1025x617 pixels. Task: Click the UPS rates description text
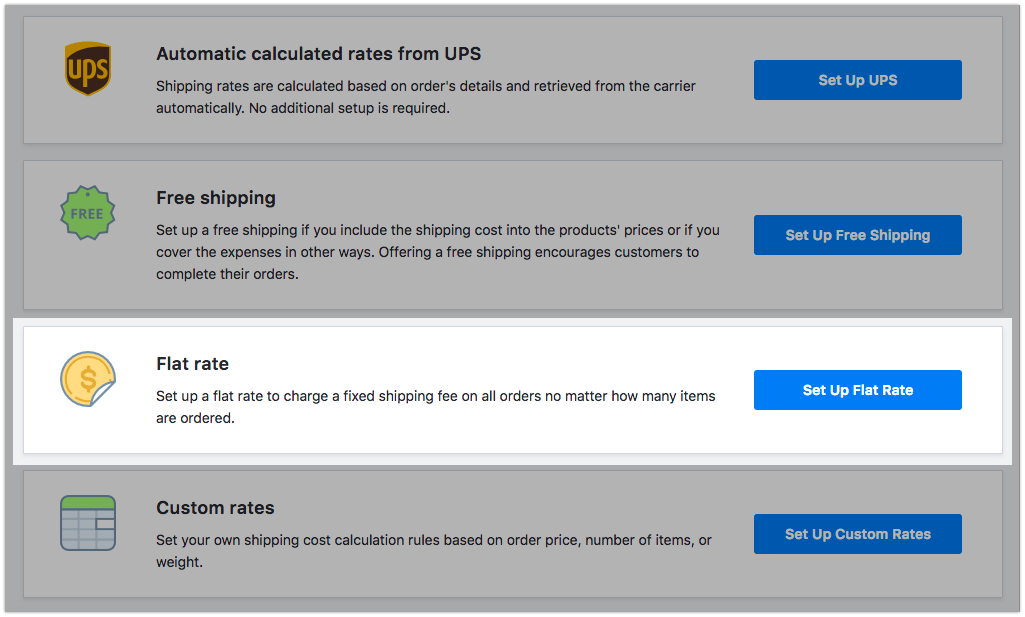click(x=425, y=97)
